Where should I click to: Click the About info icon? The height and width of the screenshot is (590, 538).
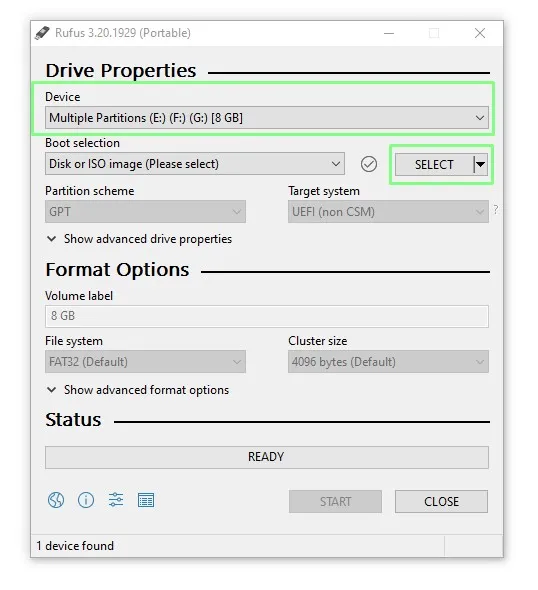(86, 500)
